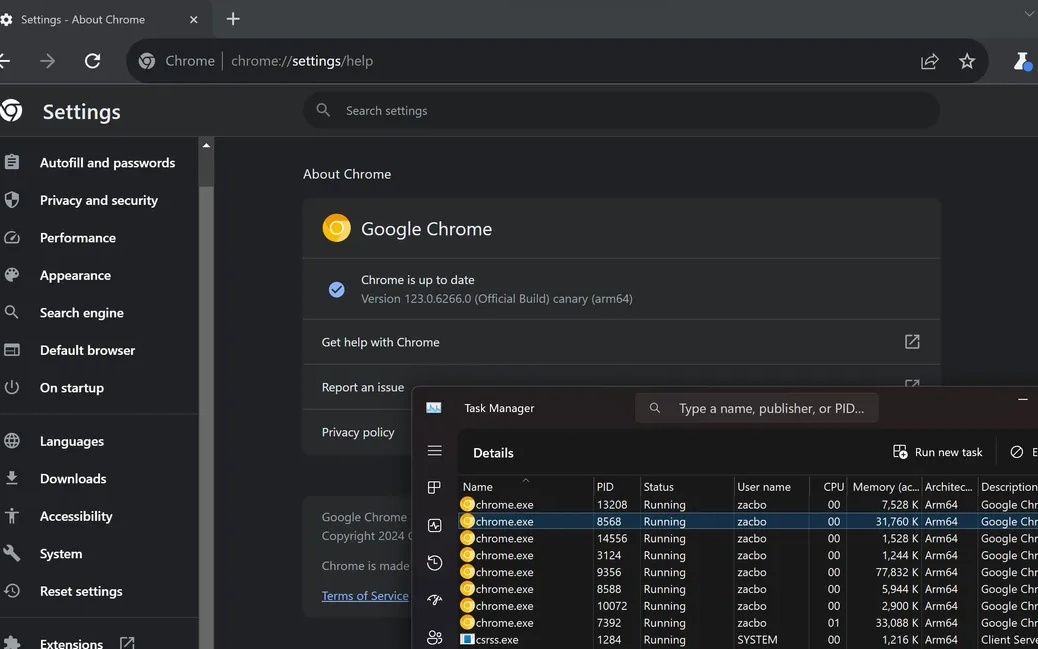Screen dimensions: 1038x649
Task: Click the sidebar scrollbar up arrow
Action: (x=206, y=146)
